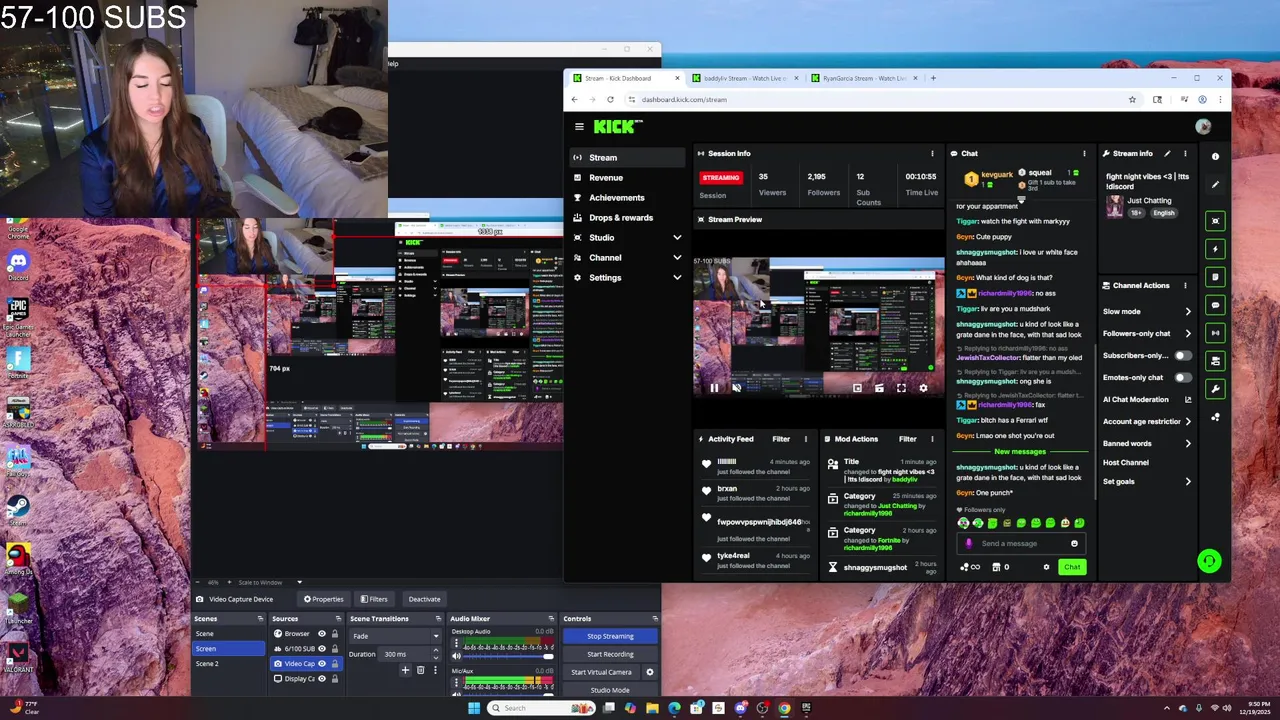Screen dimensions: 1280x720
Task: Send message with green Chat button
Action: (x=1072, y=567)
